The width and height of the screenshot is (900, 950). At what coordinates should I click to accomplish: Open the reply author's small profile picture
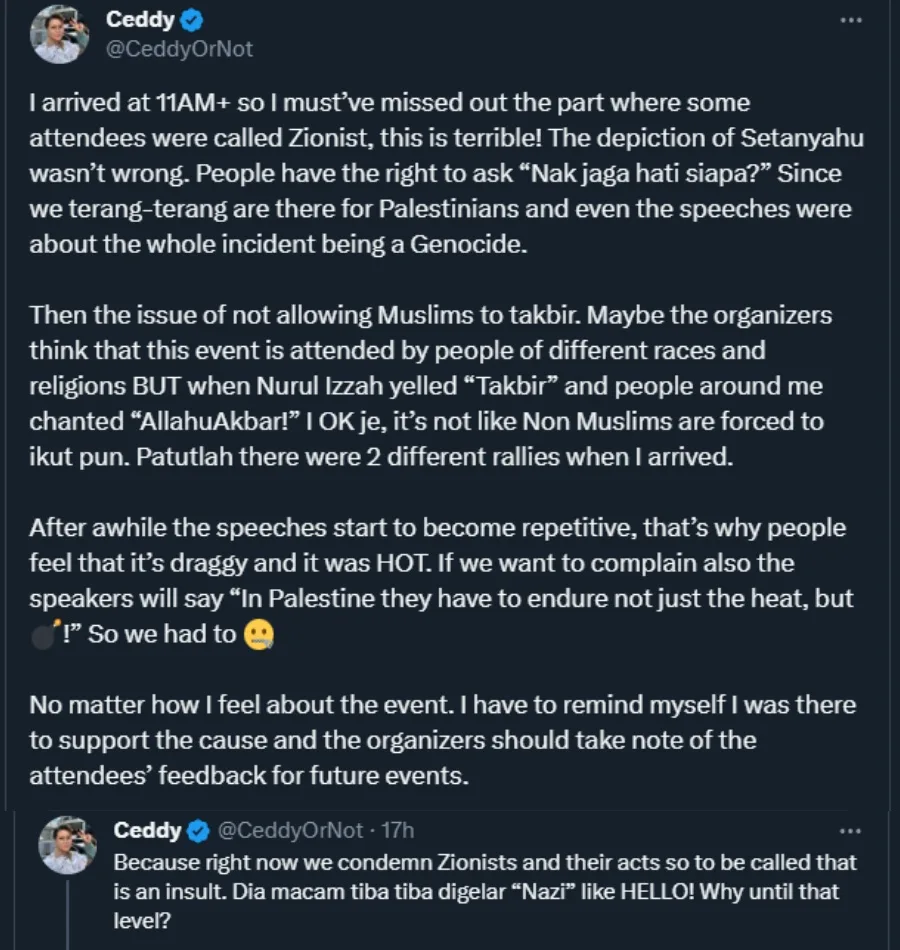(x=67, y=844)
